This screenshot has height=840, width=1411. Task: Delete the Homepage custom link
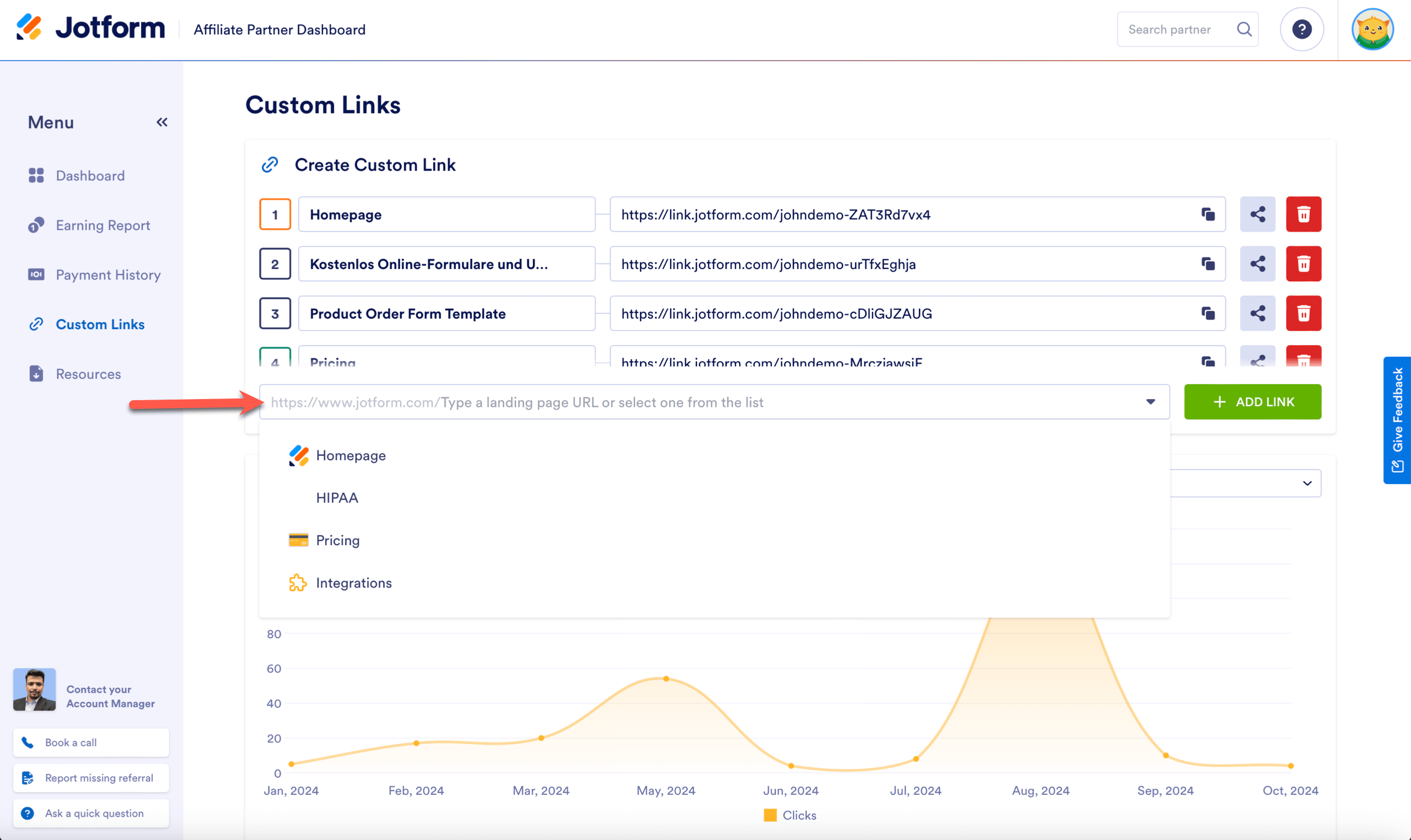(1303, 214)
